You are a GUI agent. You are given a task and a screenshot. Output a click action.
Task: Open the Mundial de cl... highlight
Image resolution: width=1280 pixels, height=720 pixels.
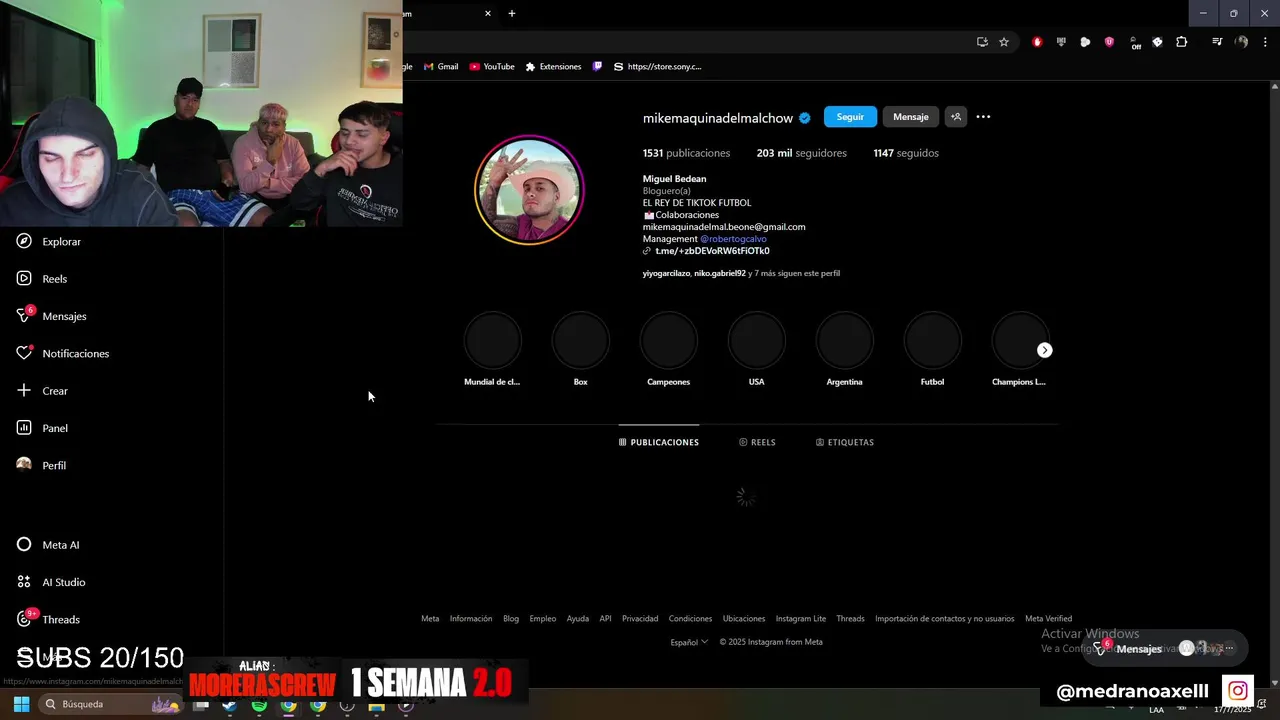click(492, 349)
